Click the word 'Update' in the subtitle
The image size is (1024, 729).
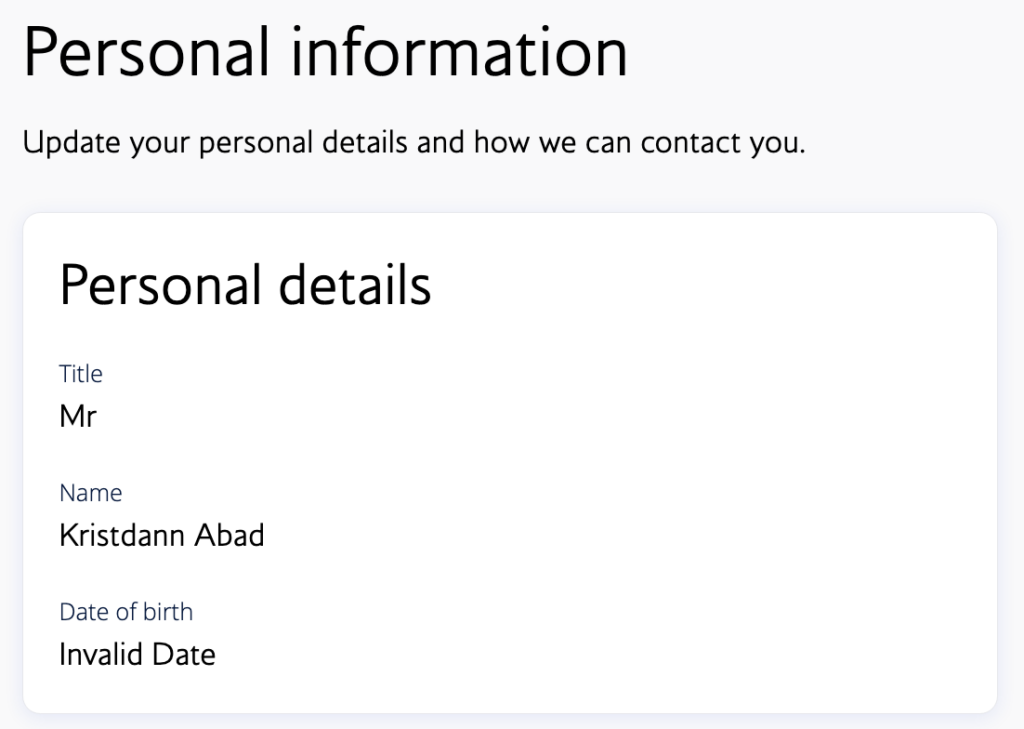coord(73,143)
